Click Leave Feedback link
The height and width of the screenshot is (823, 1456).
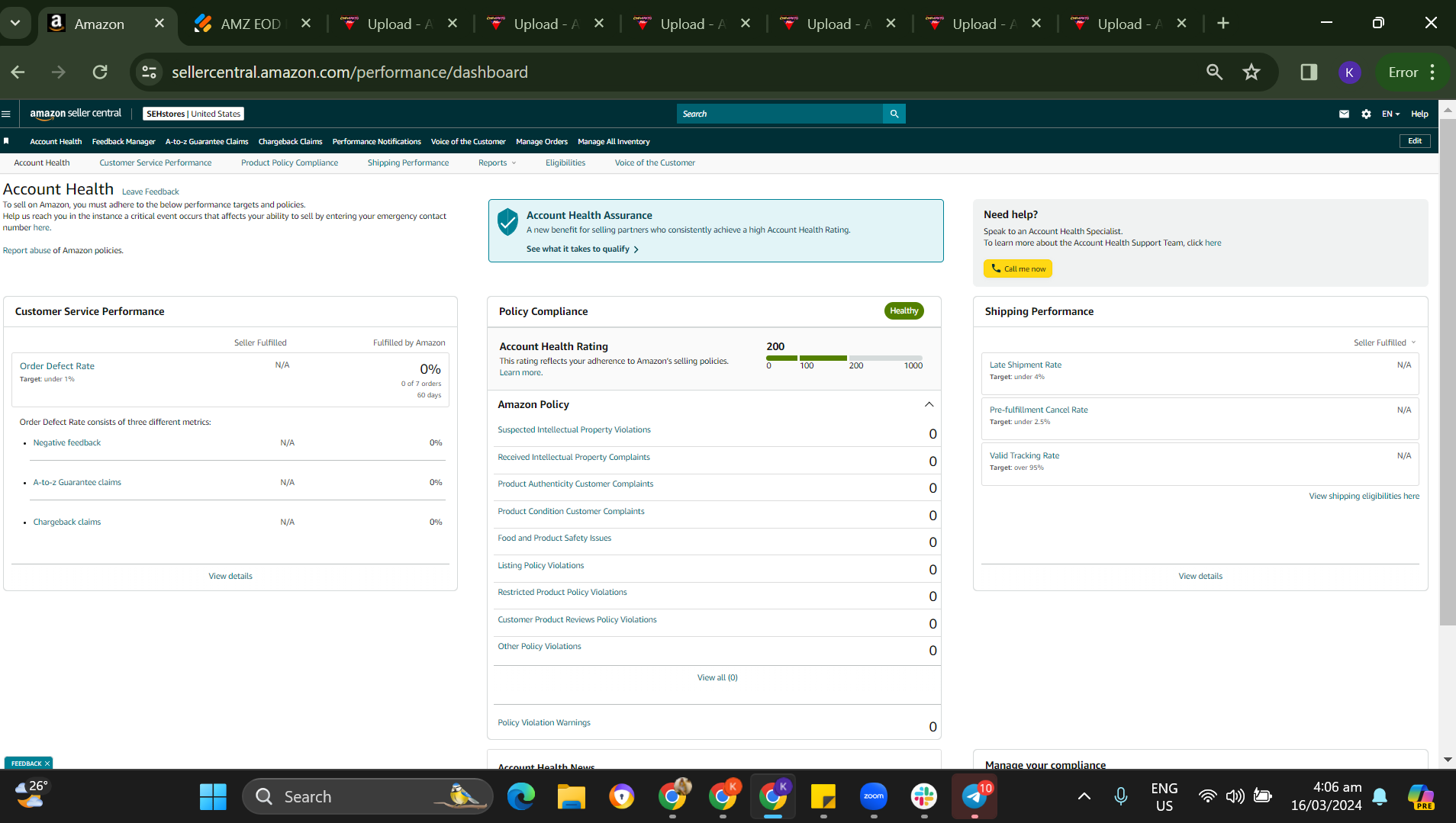[150, 191]
